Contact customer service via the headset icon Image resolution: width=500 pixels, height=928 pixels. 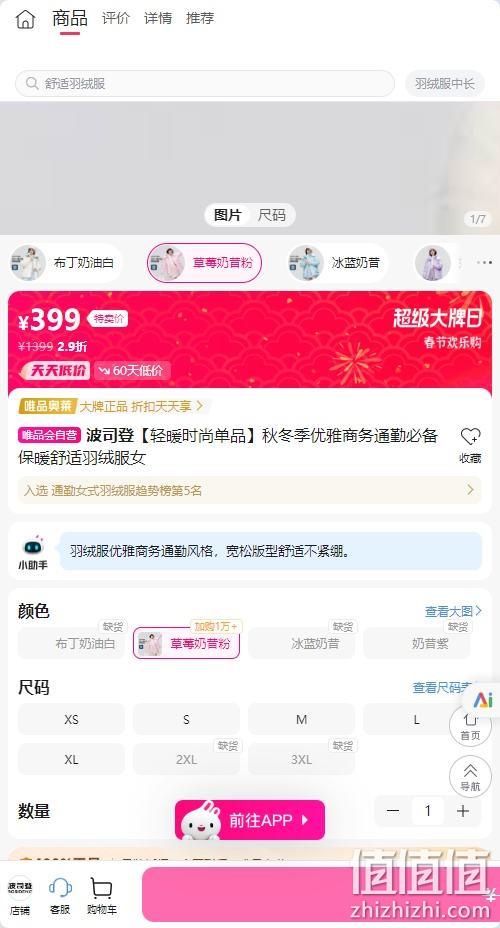60,889
